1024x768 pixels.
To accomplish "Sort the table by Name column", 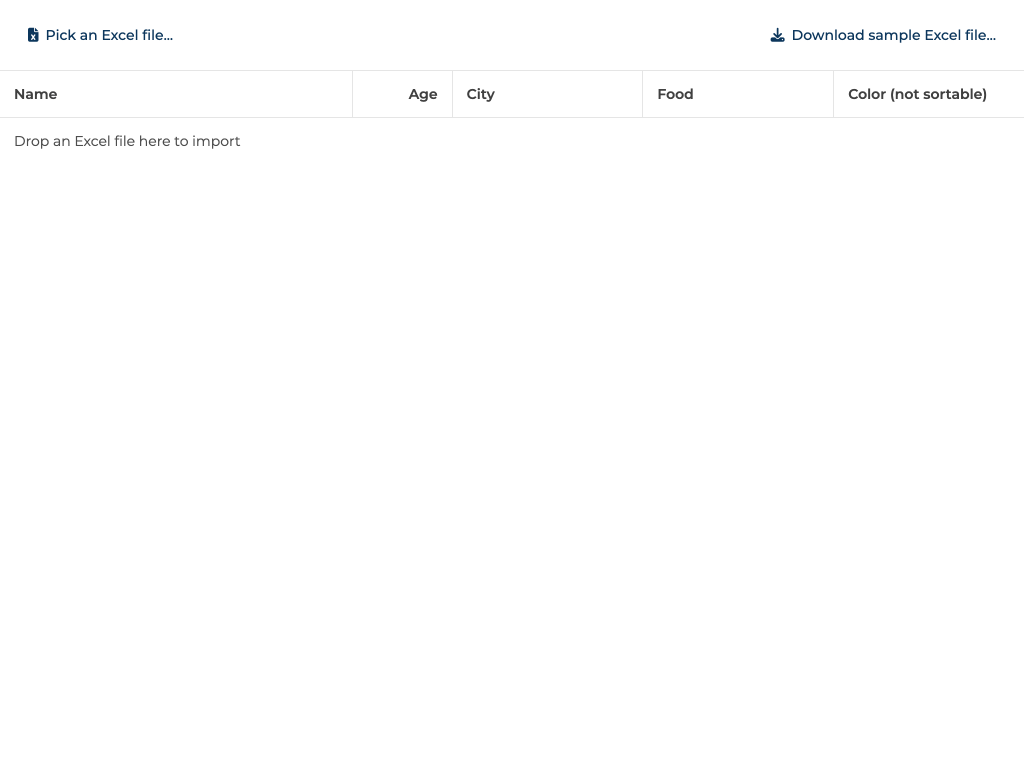I will click(36, 94).
